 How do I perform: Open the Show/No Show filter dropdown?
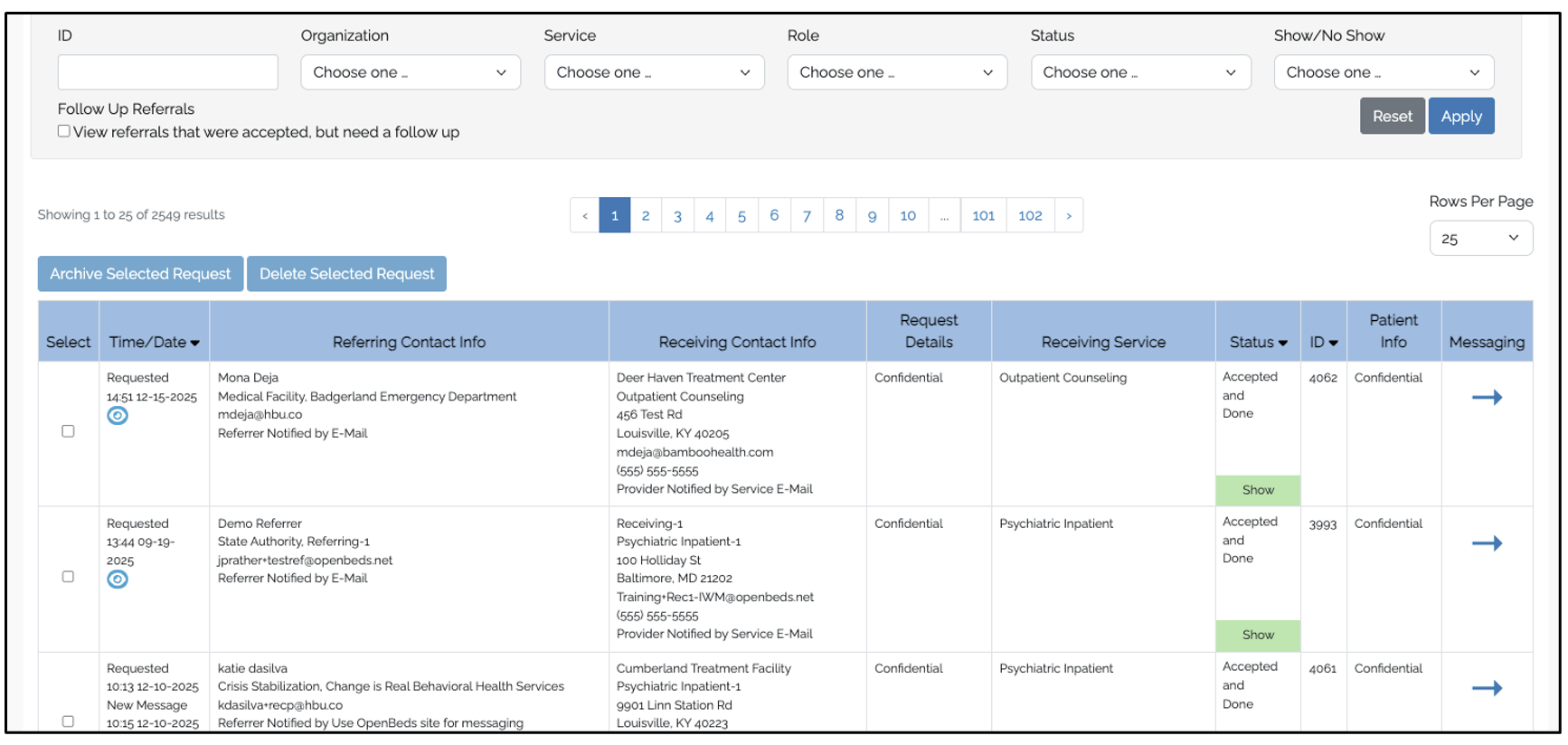point(1384,72)
